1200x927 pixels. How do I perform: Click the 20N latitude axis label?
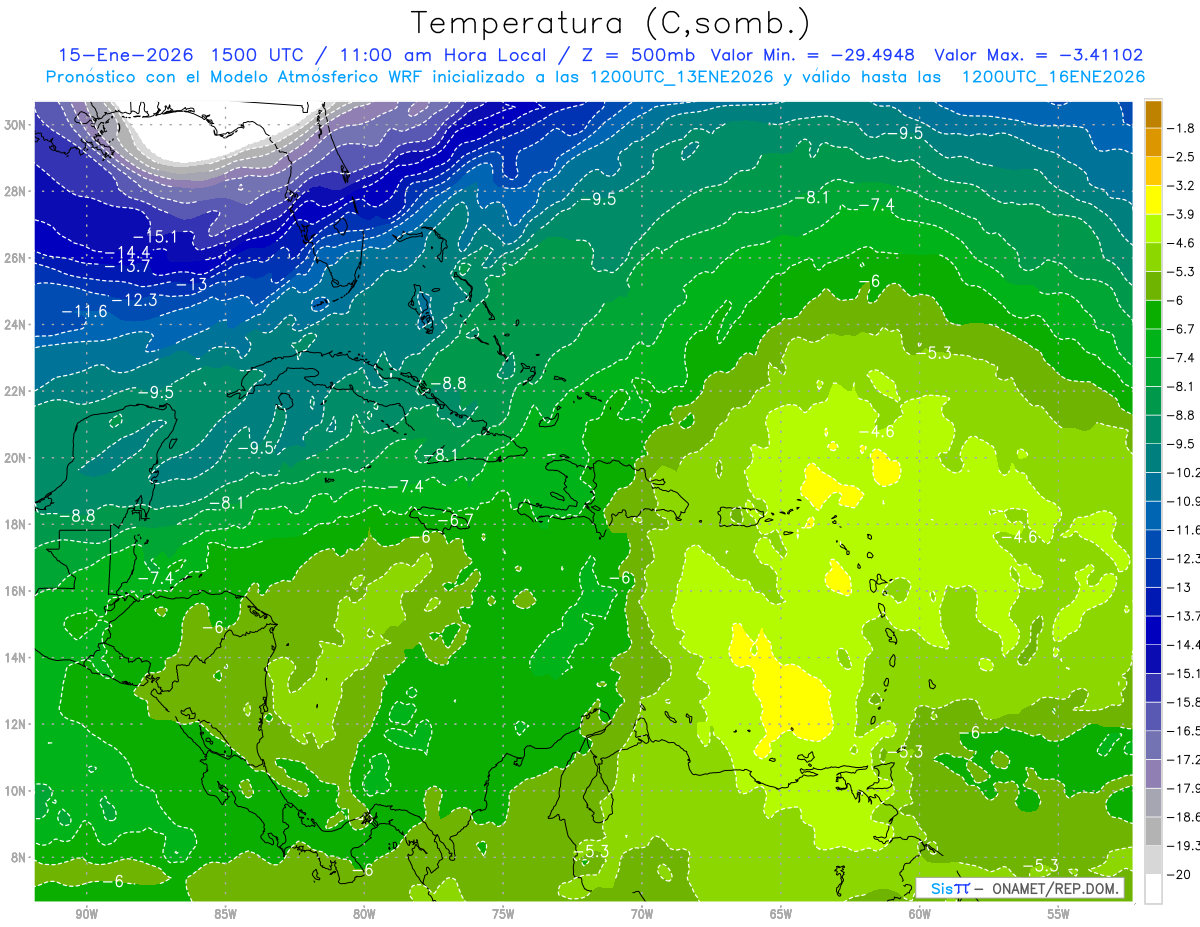[x=15, y=457]
